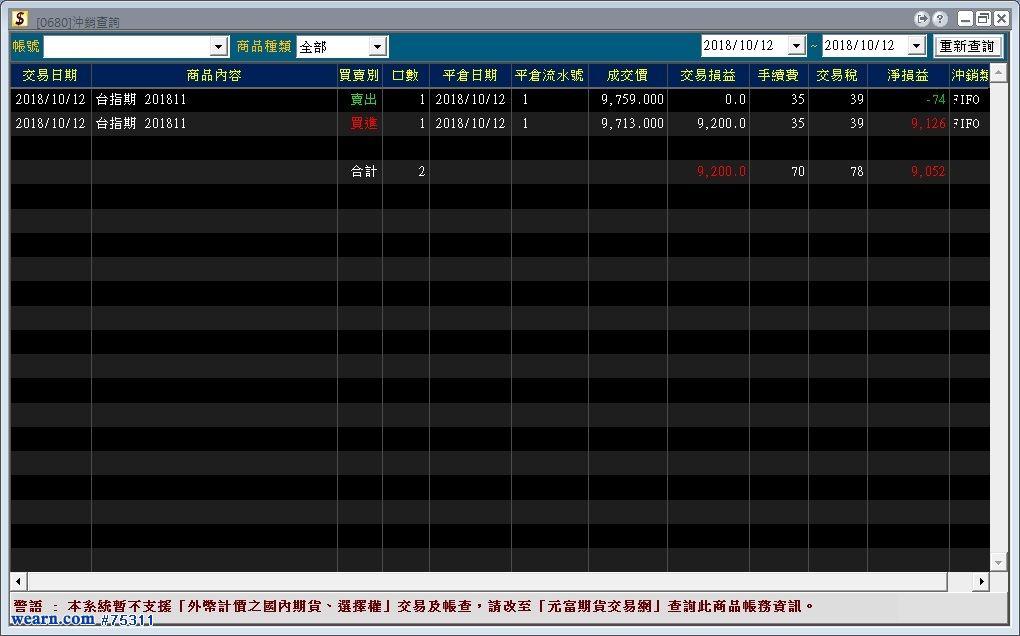Click the horizontal scrollbar left arrow
Image resolution: width=1020 pixels, height=636 pixels.
pos(18,581)
